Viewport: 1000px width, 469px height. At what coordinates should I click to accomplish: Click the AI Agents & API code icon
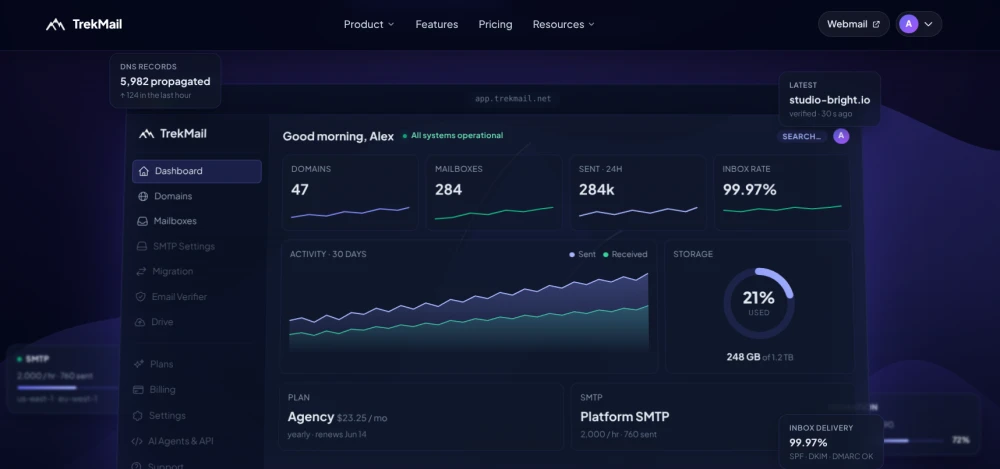tap(136, 442)
